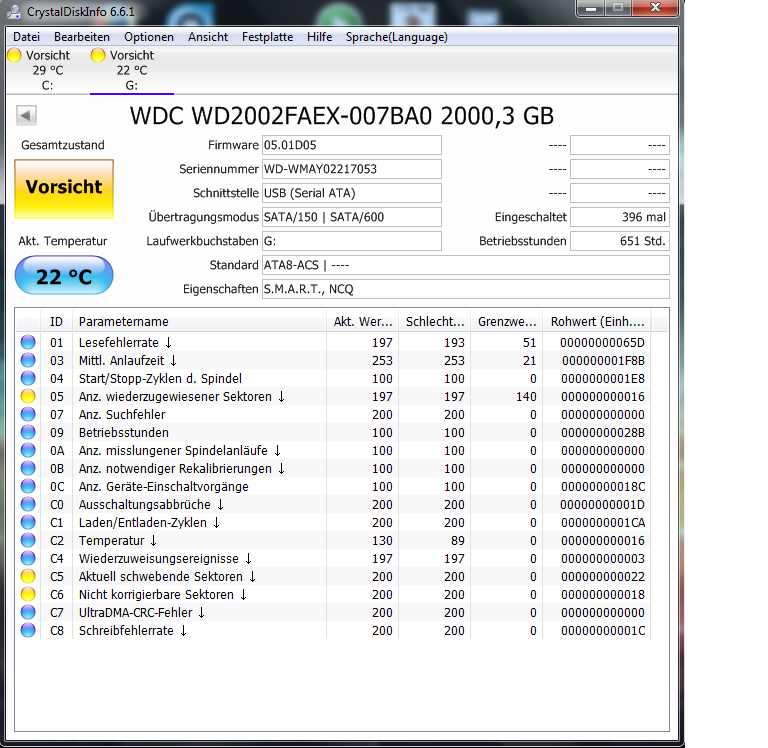
Task: Click the Laufwerkbuchstaben field G:
Action: point(352,241)
